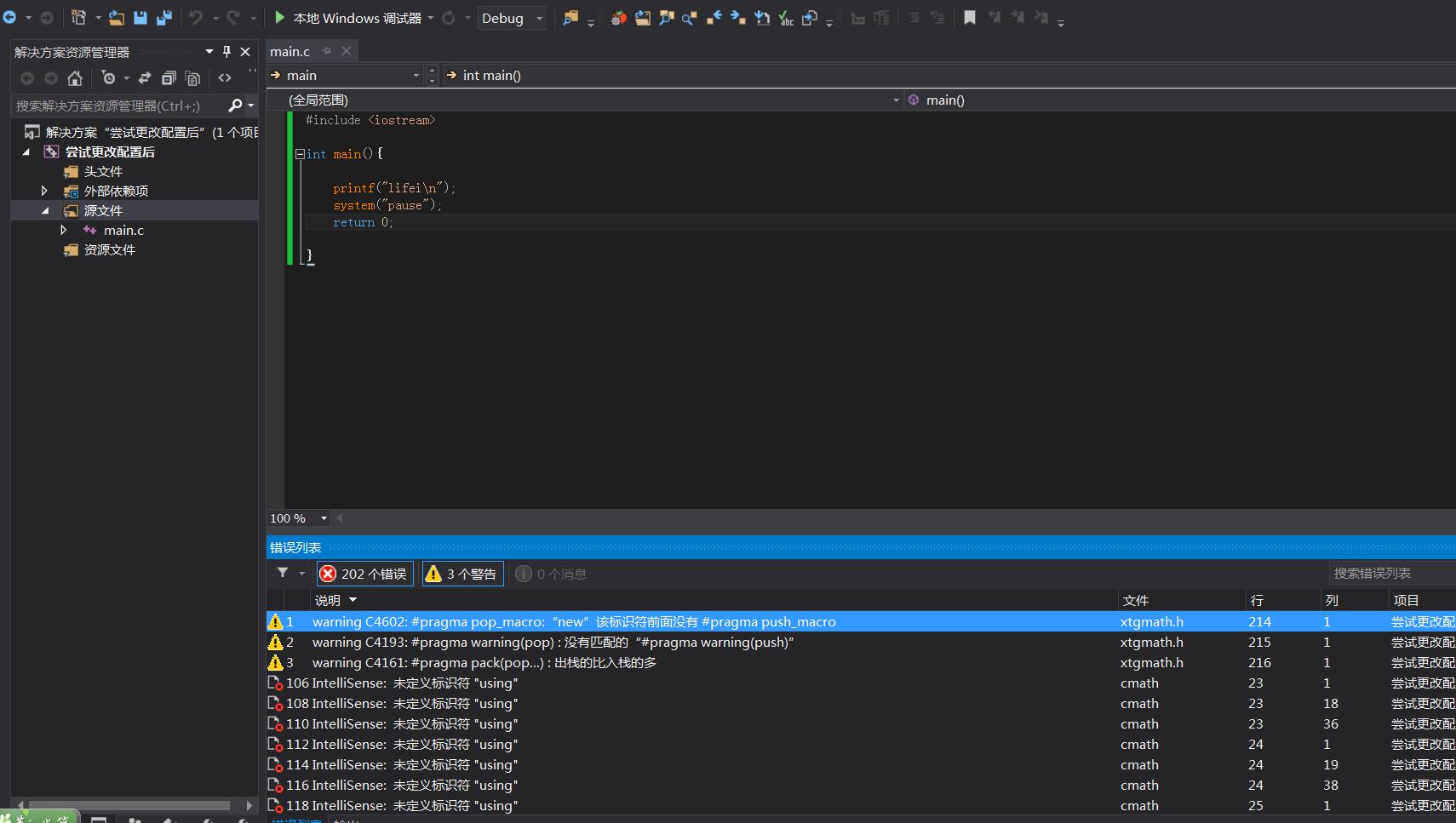Click the open file folder icon

click(x=117, y=18)
